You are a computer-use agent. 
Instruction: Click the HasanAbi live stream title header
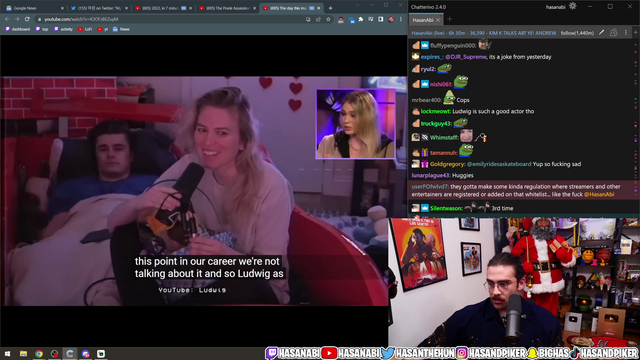484,33
